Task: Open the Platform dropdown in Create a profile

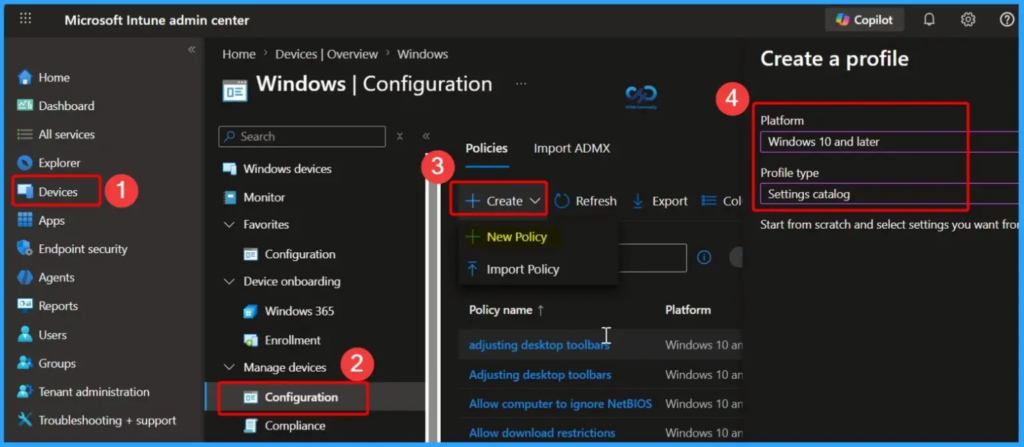Action: point(889,141)
